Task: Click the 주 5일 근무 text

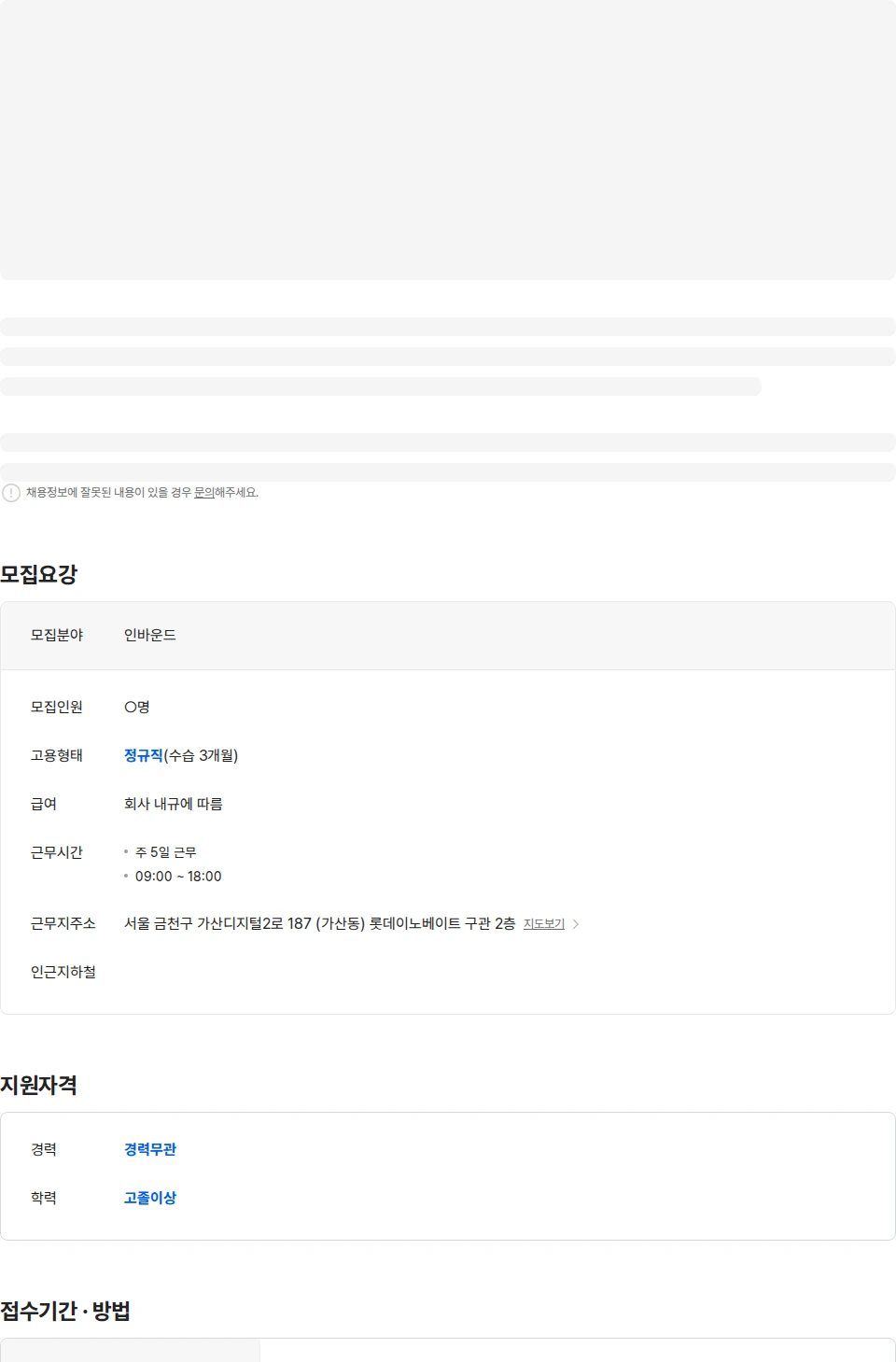Action: (x=166, y=852)
